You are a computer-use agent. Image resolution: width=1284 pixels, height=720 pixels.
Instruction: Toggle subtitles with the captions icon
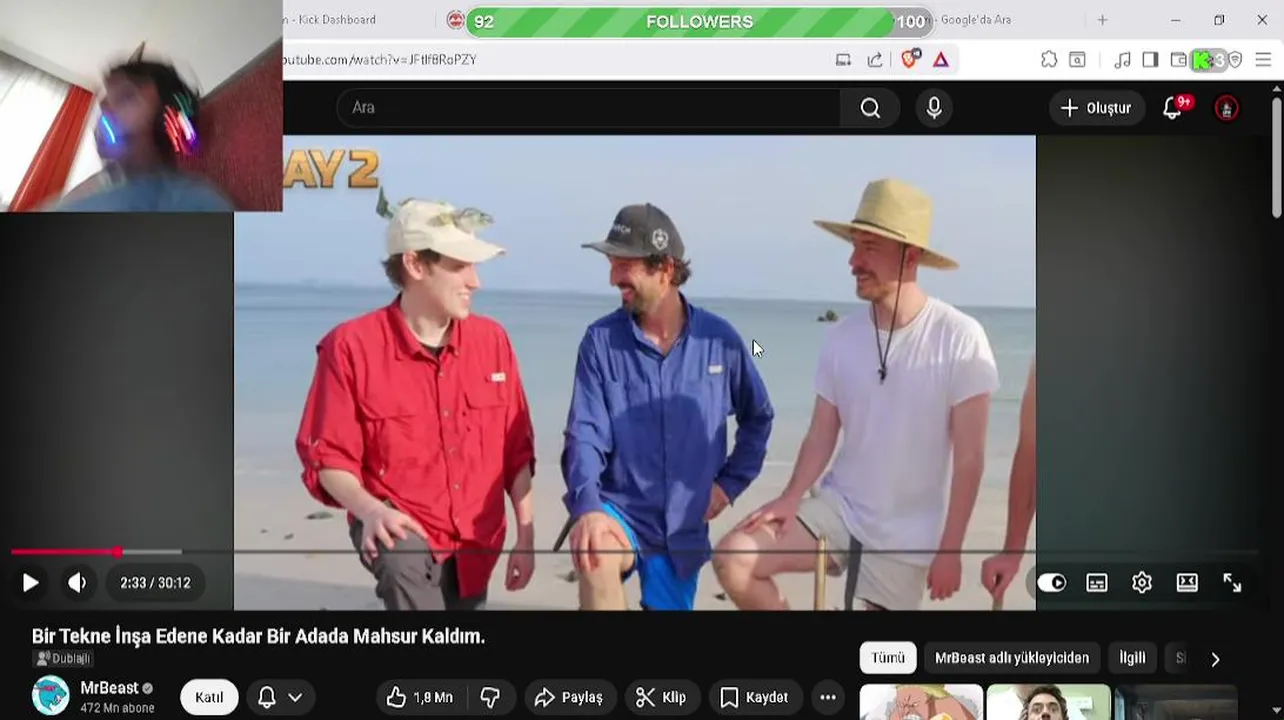(x=1097, y=583)
